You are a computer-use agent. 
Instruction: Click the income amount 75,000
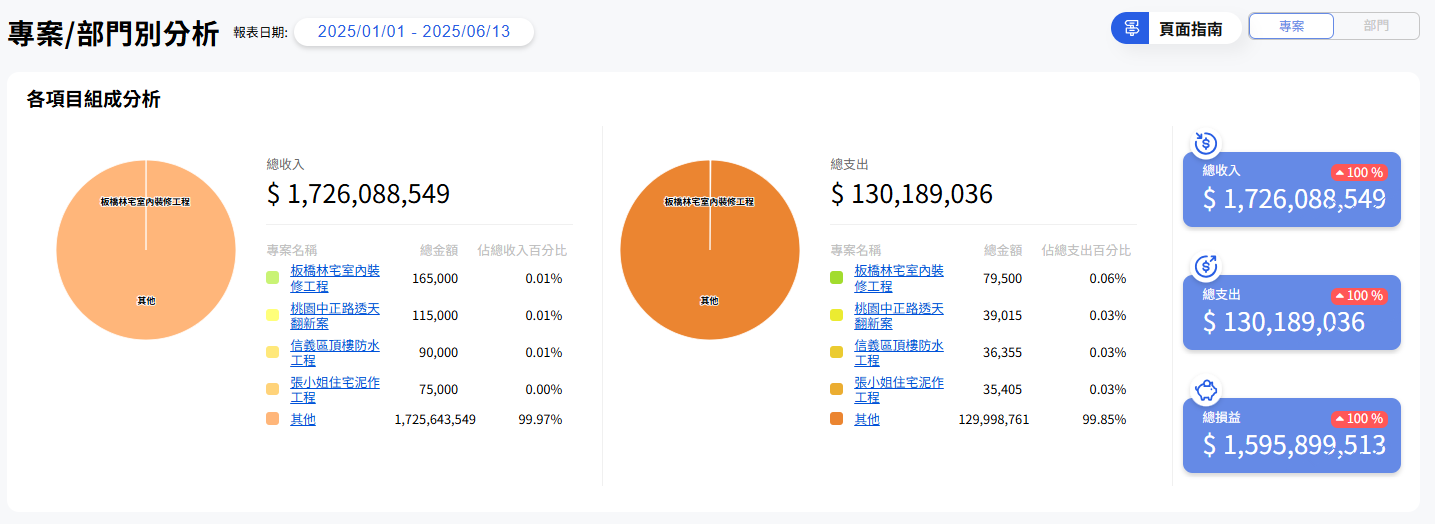point(439,389)
